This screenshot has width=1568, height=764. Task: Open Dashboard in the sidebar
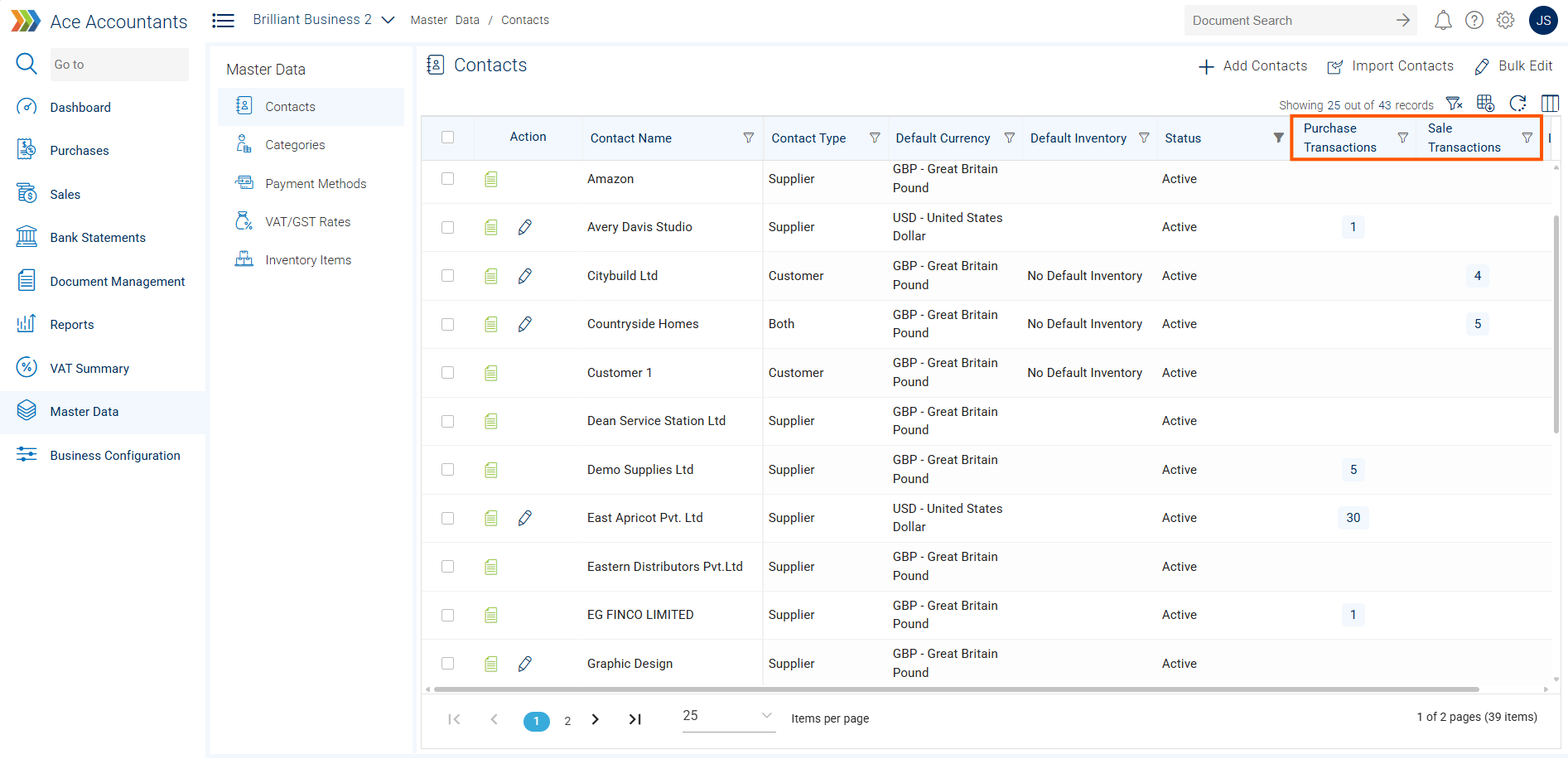click(80, 108)
